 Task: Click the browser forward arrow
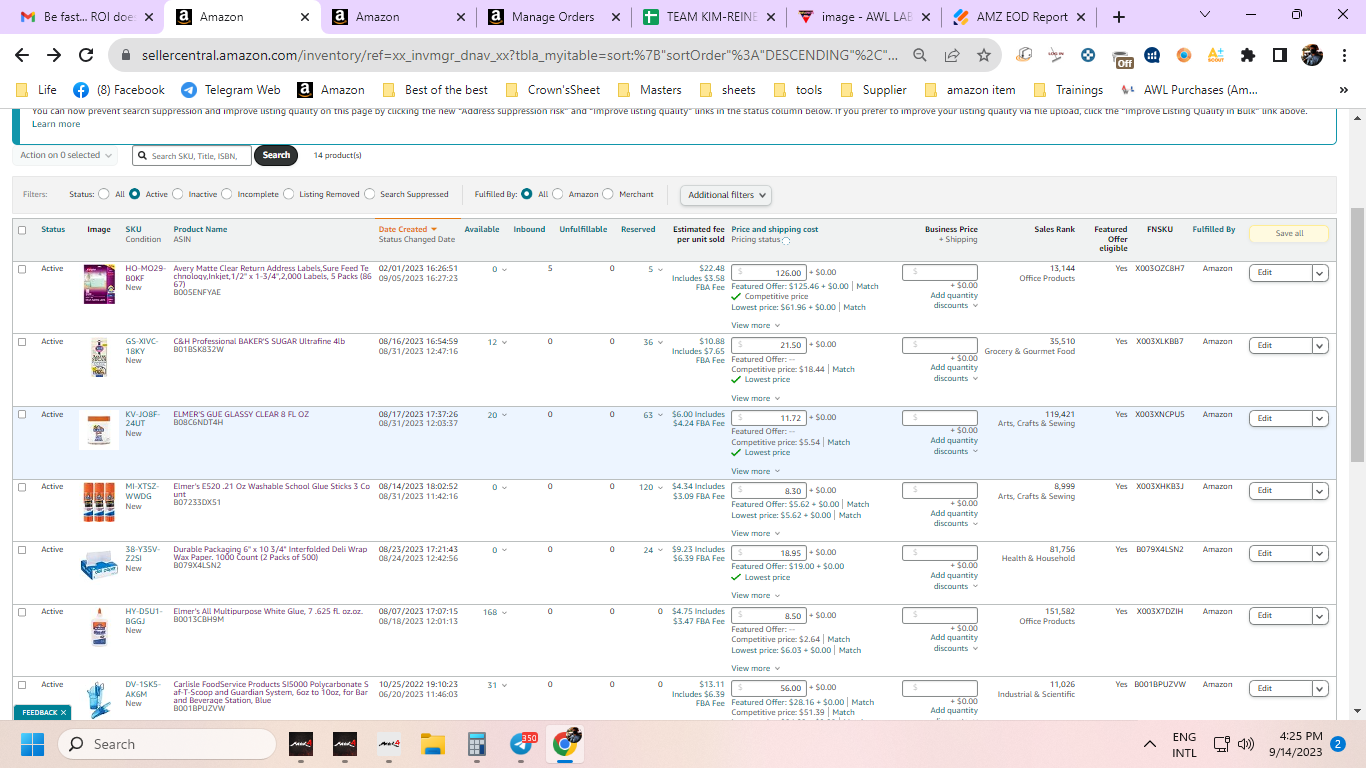54,55
